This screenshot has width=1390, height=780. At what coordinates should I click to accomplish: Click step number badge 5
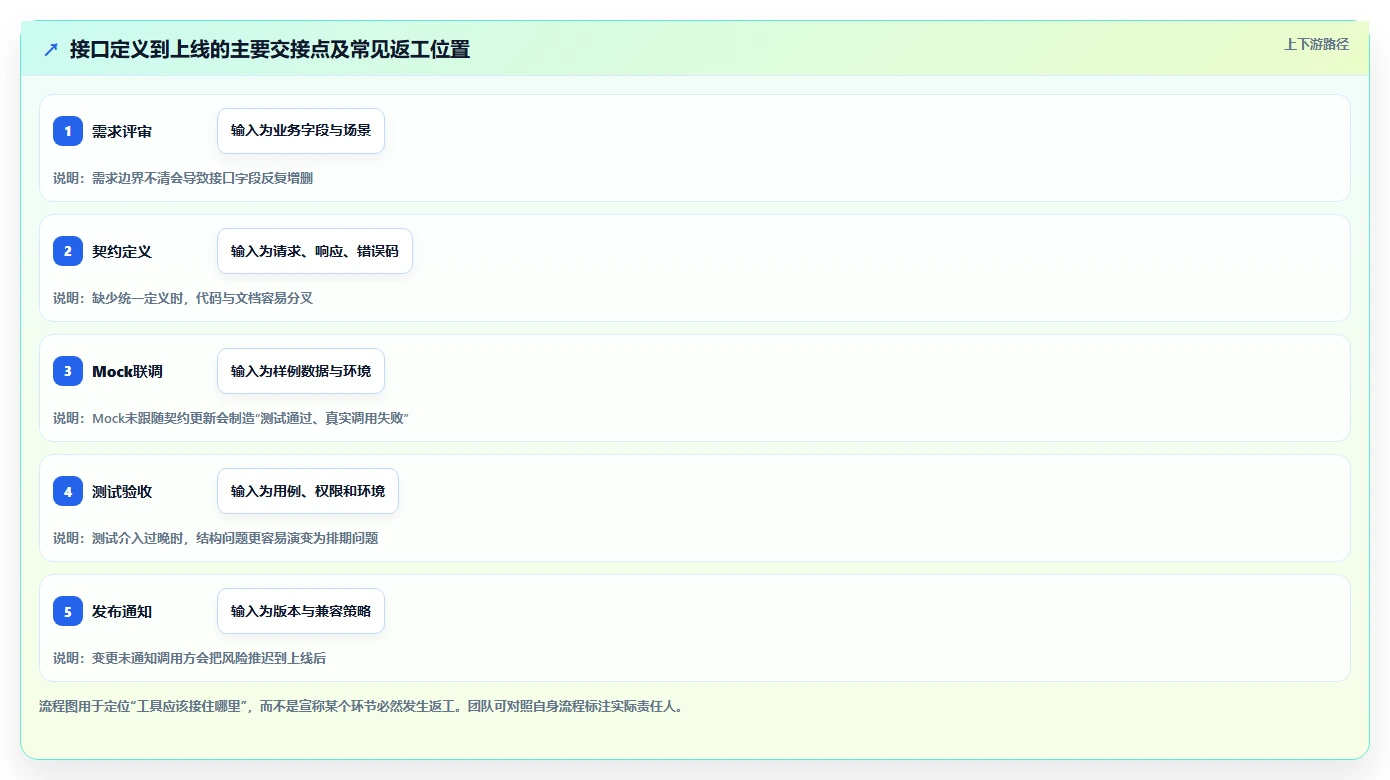pos(68,611)
